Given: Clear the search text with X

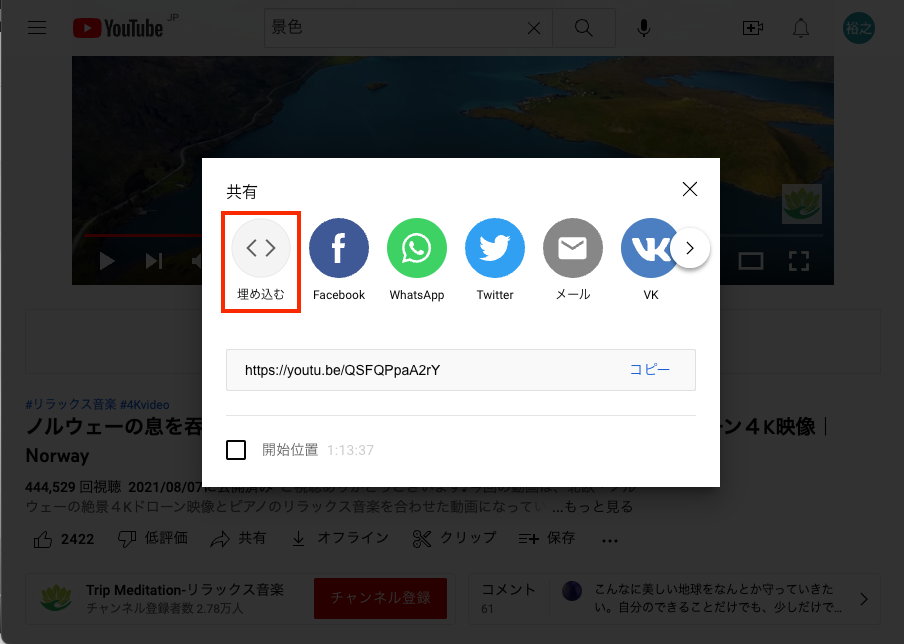Looking at the screenshot, I should click(534, 28).
